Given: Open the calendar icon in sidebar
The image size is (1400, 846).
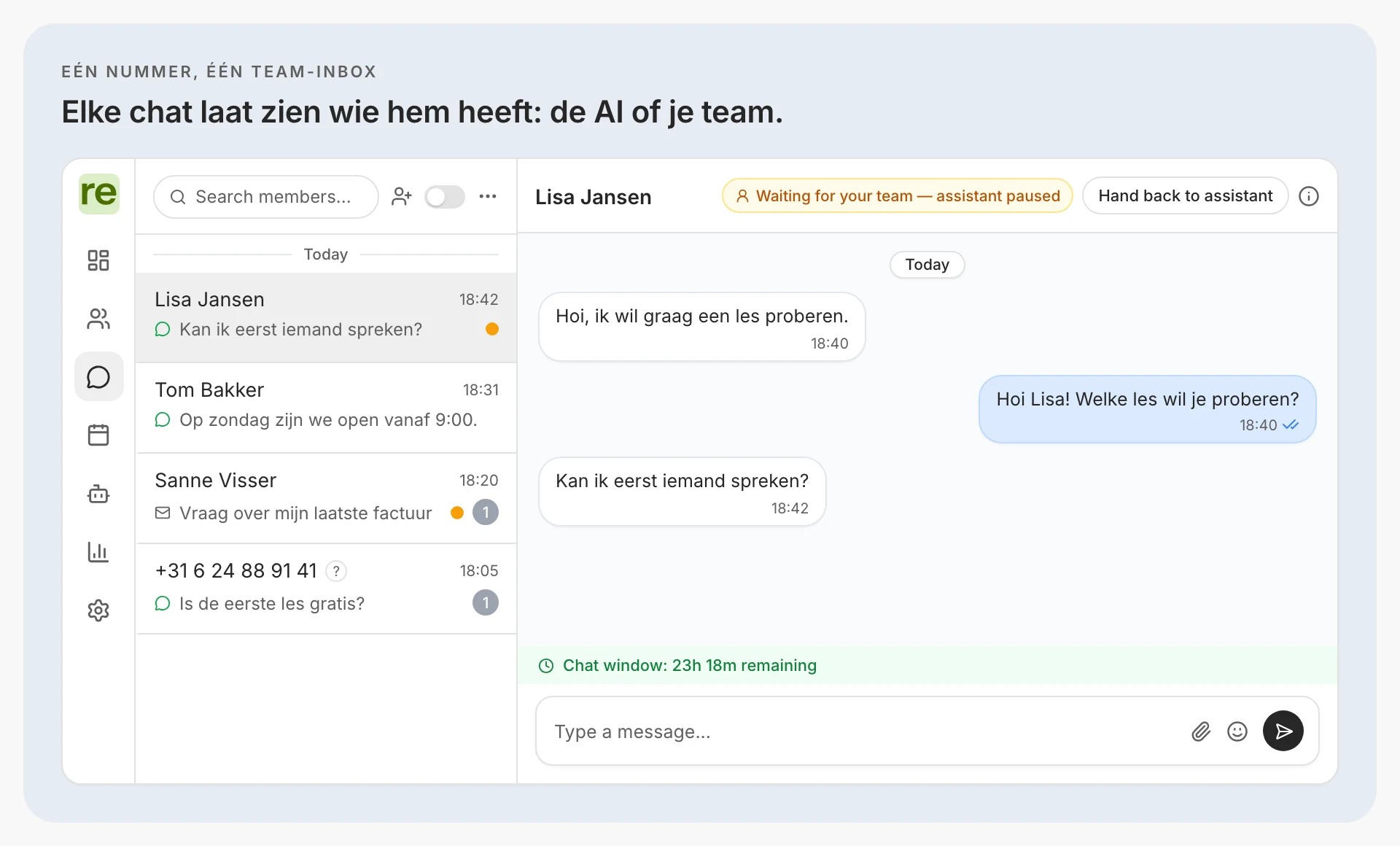Looking at the screenshot, I should [x=98, y=435].
